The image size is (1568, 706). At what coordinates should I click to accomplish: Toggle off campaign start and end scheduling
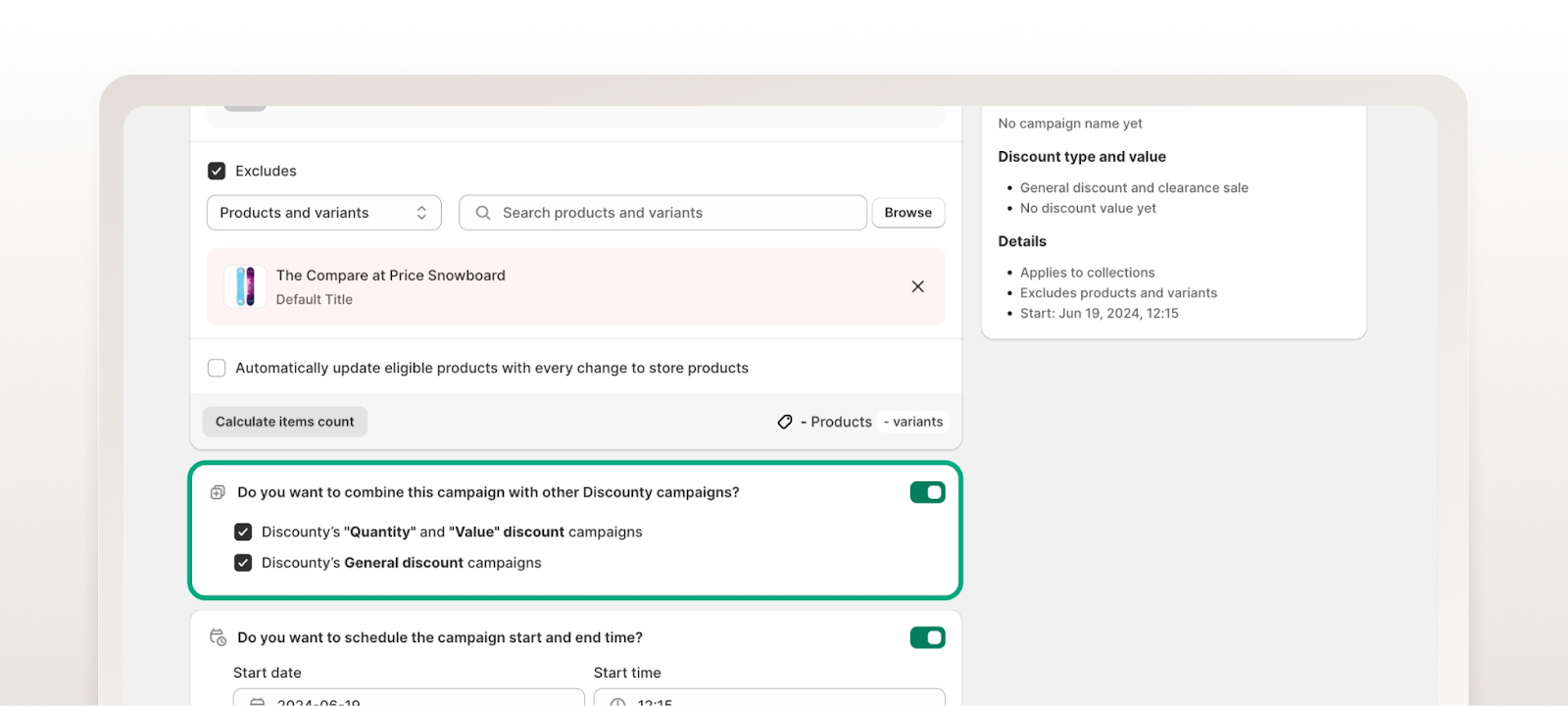(927, 637)
